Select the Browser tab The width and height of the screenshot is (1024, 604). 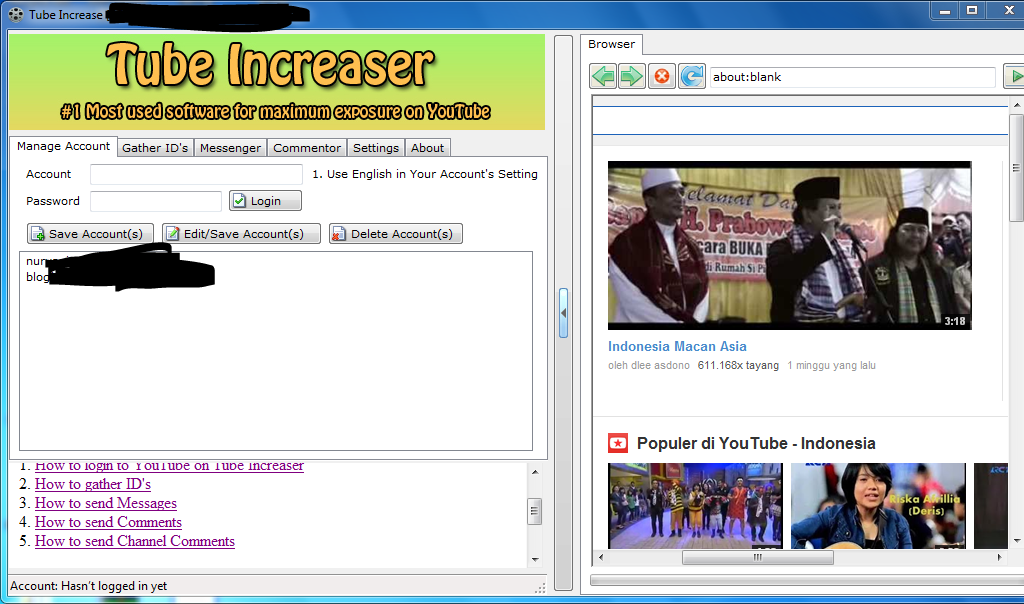[x=611, y=44]
